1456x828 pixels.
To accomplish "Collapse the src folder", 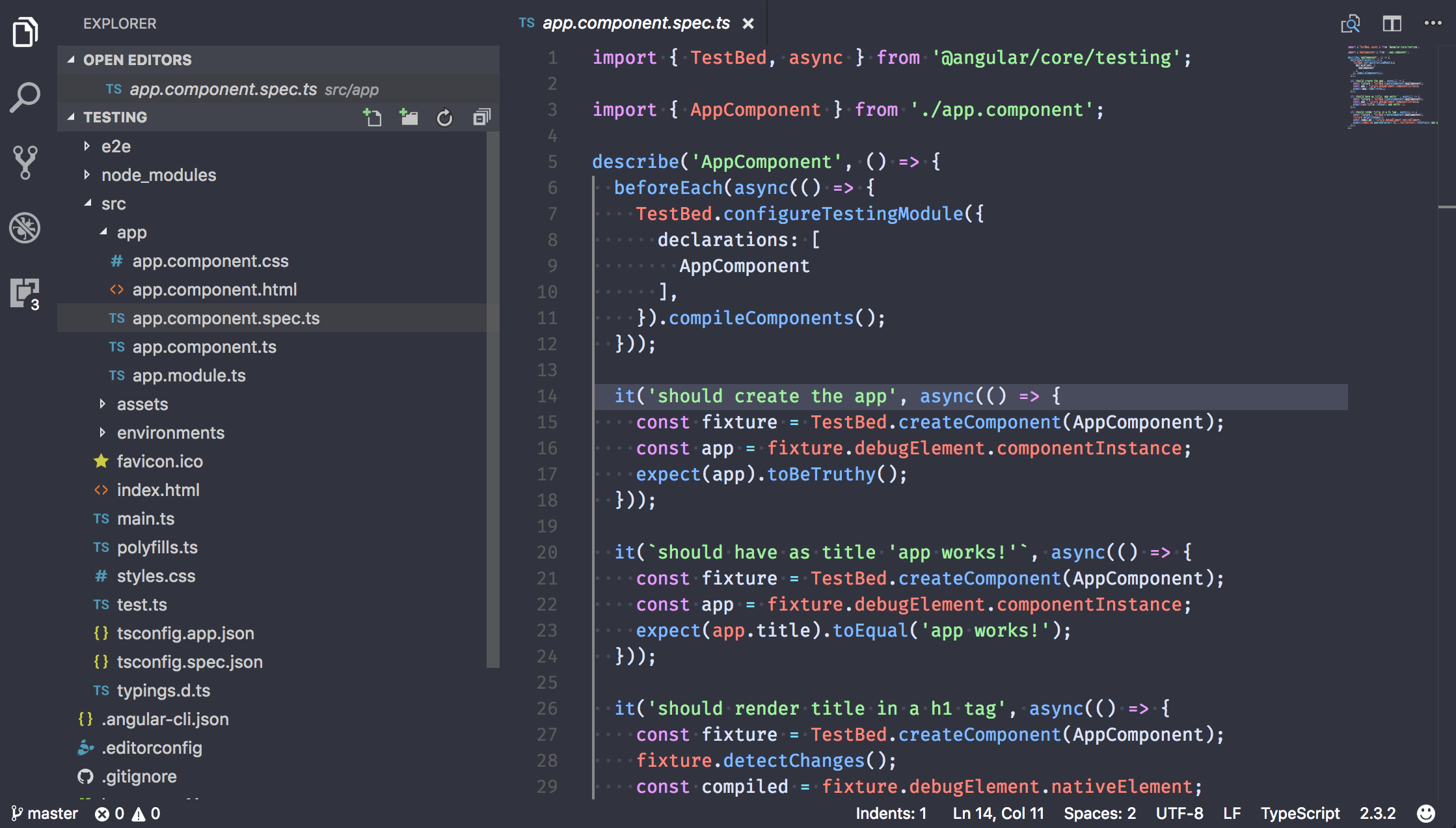I will (87, 204).
